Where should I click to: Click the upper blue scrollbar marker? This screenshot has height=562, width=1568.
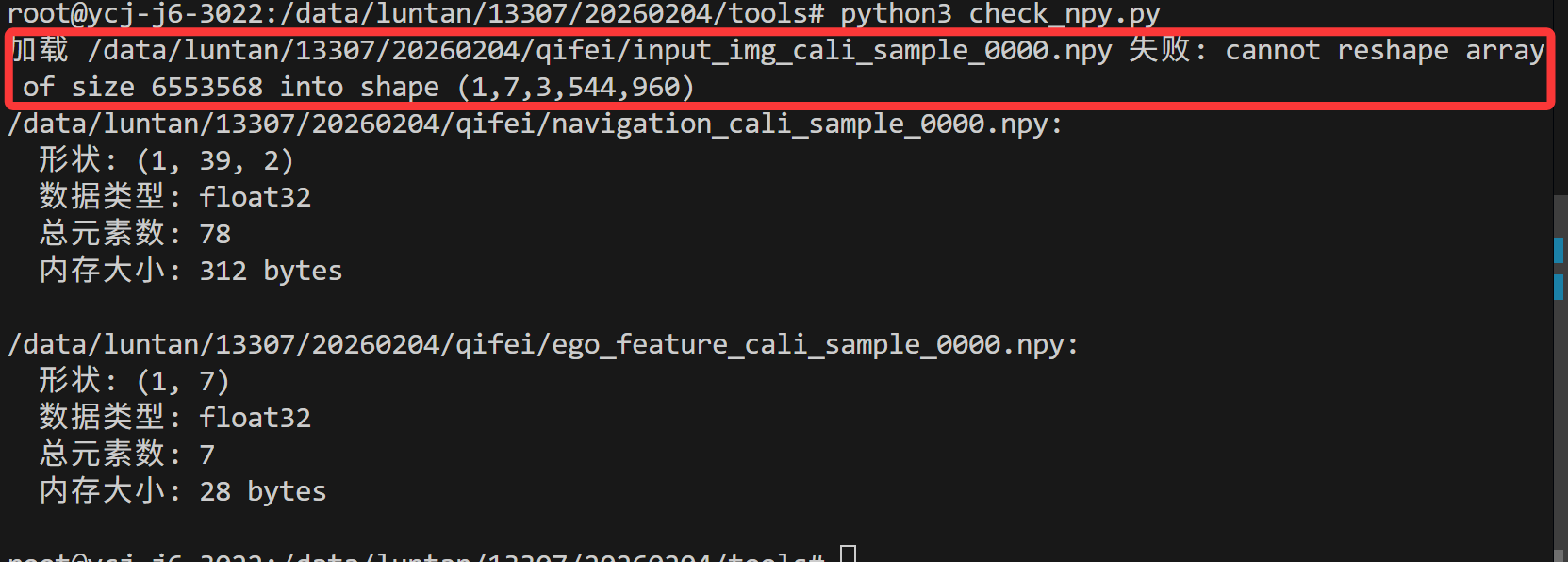click(x=1559, y=250)
